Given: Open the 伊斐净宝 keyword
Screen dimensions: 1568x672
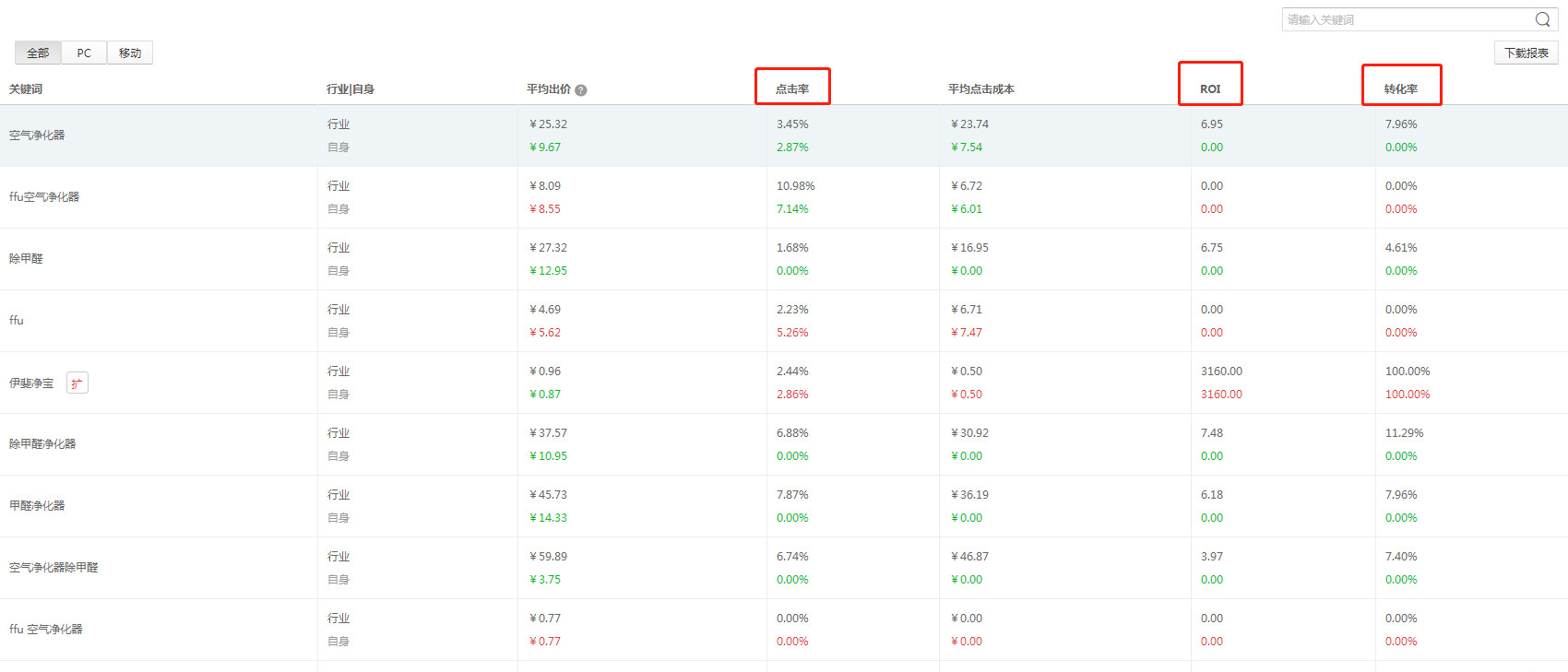Looking at the screenshot, I should point(31,383).
